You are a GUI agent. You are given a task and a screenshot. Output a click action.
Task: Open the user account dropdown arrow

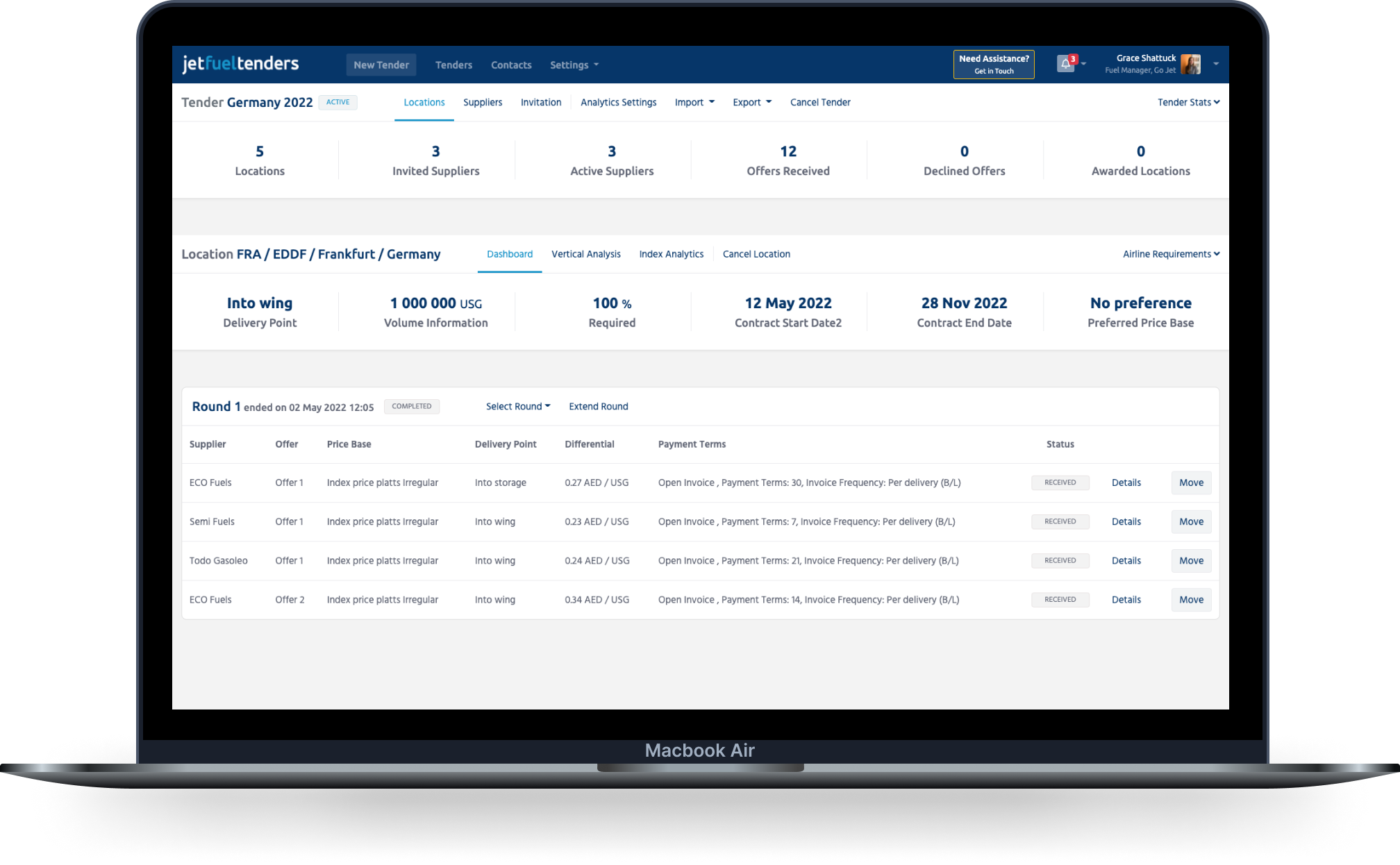tap(1216, 64)
